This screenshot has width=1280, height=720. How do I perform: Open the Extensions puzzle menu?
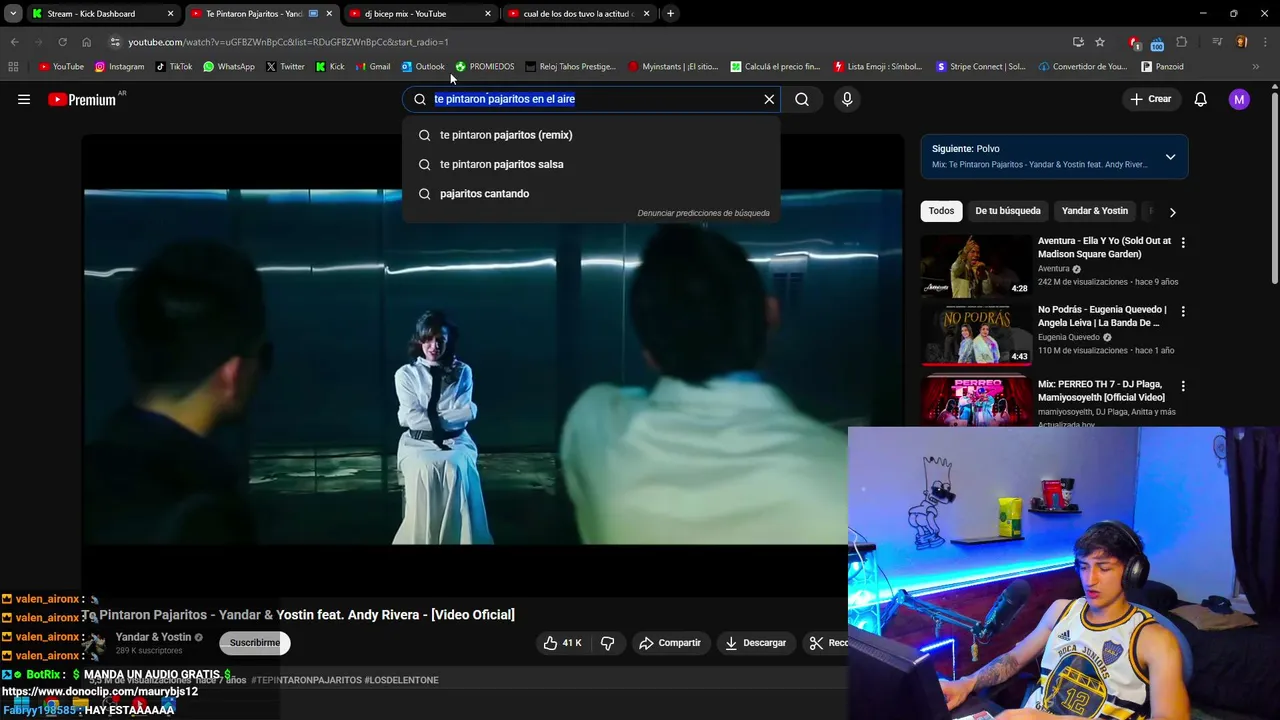pos(1182,42)
